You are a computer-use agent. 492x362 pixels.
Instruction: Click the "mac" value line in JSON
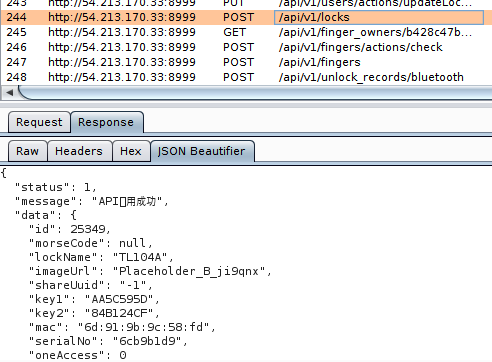[122, 327]
